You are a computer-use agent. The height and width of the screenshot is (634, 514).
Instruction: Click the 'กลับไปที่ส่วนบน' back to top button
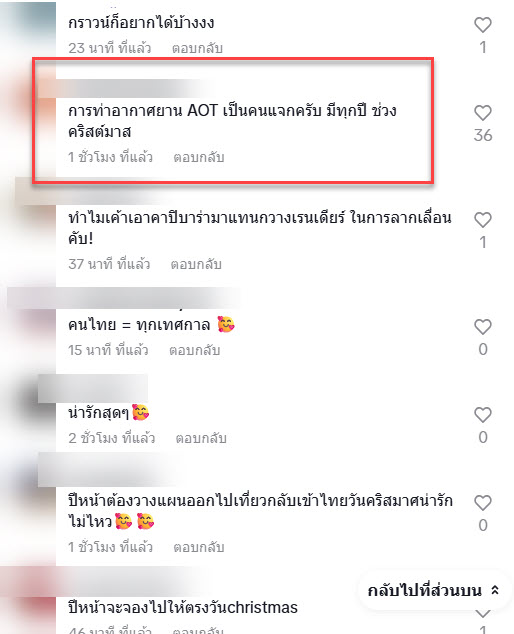(434, 591)
